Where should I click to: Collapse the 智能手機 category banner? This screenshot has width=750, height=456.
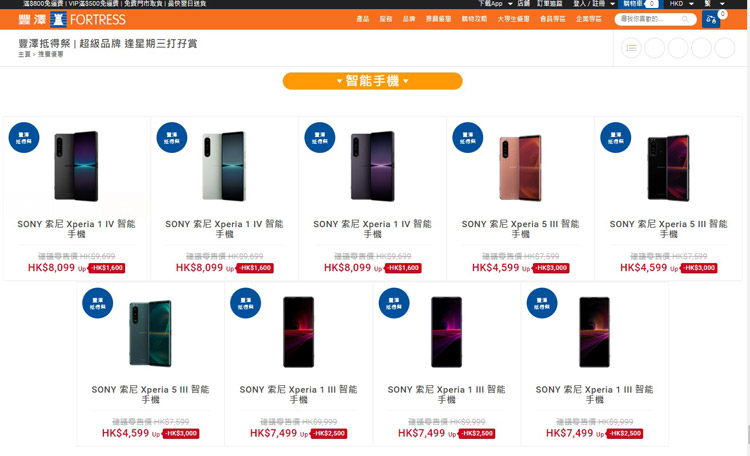[373, 81]
